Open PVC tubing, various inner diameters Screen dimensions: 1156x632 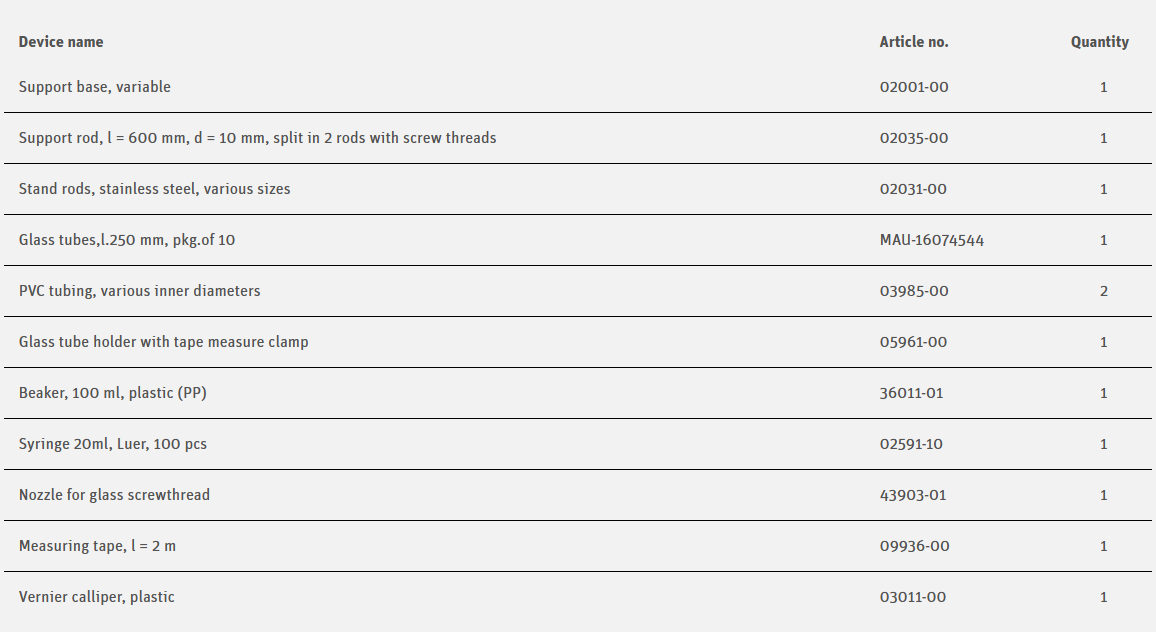139,291
